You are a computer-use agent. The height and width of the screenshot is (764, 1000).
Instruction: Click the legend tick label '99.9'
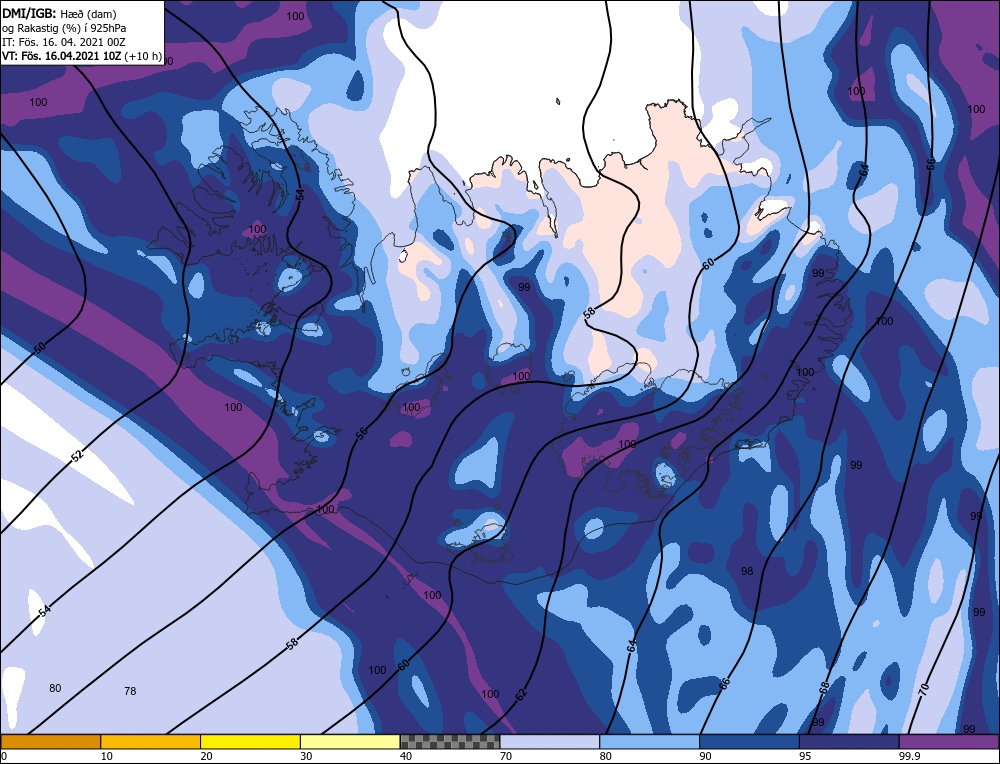(x=908, y=756)
